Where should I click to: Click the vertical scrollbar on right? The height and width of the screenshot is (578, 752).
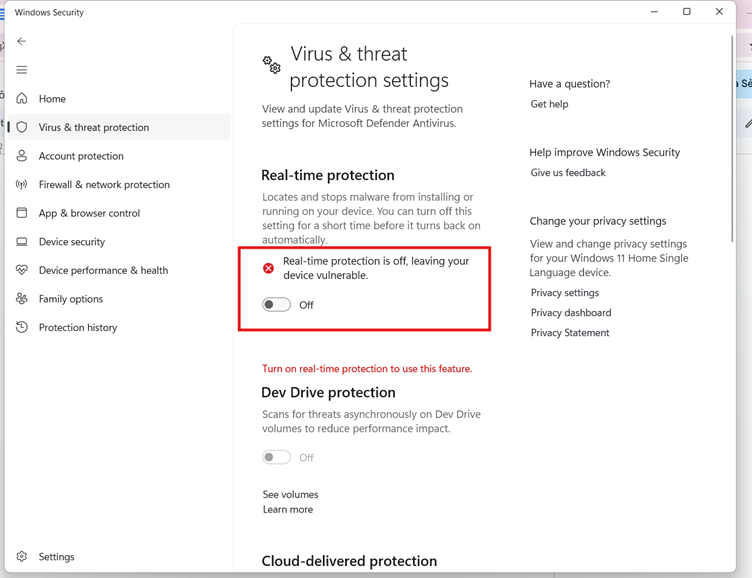click(x=732, y=139)
